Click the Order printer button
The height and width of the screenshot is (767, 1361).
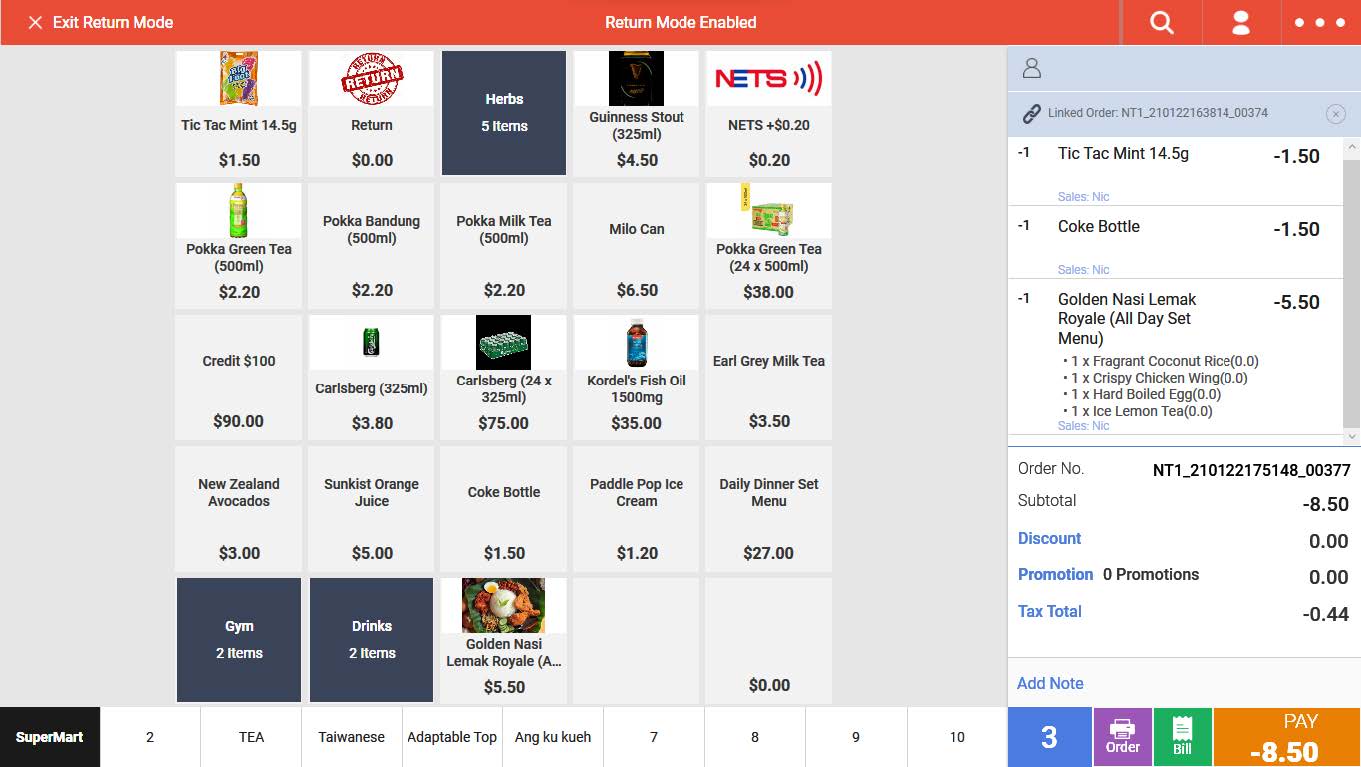pyautogui.click(x=1123, y=737)
